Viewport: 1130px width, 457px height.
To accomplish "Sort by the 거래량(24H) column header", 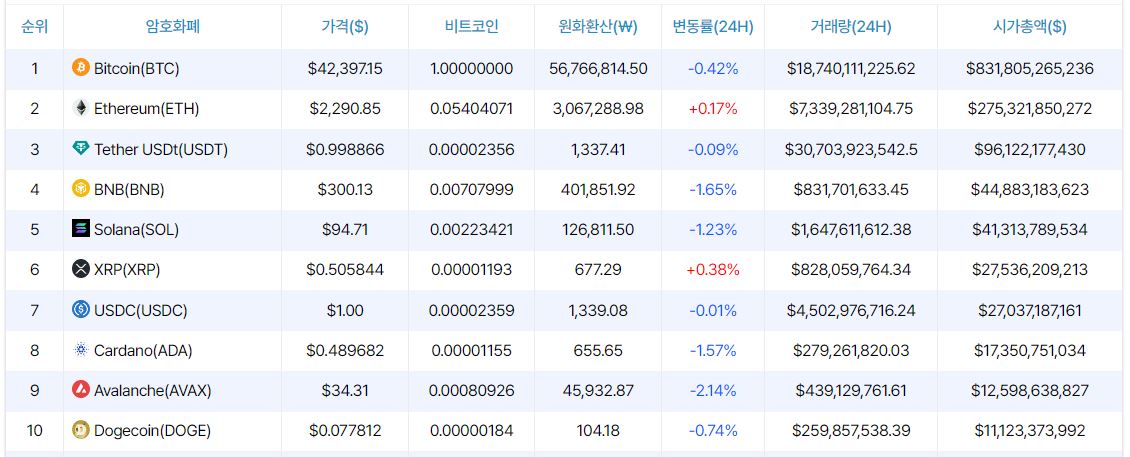I will click(x=851, y=27).
